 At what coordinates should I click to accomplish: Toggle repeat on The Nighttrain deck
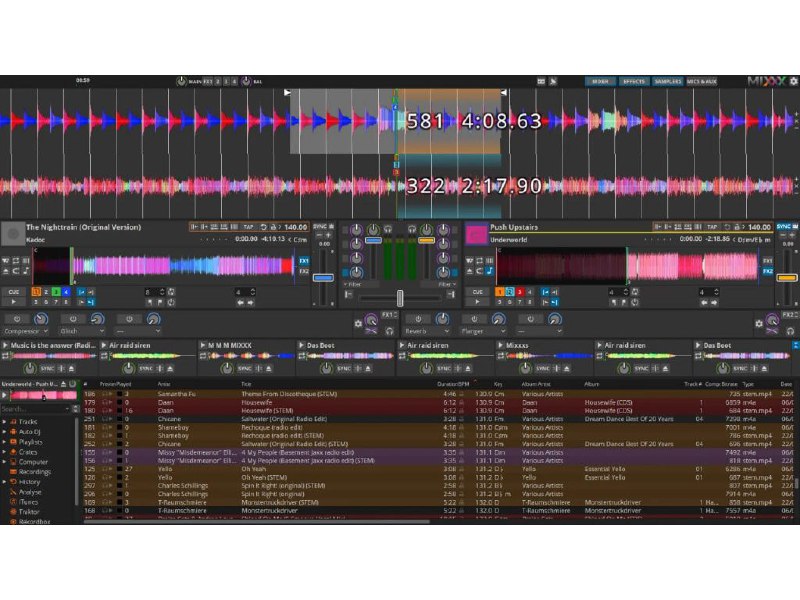(16, 261)
